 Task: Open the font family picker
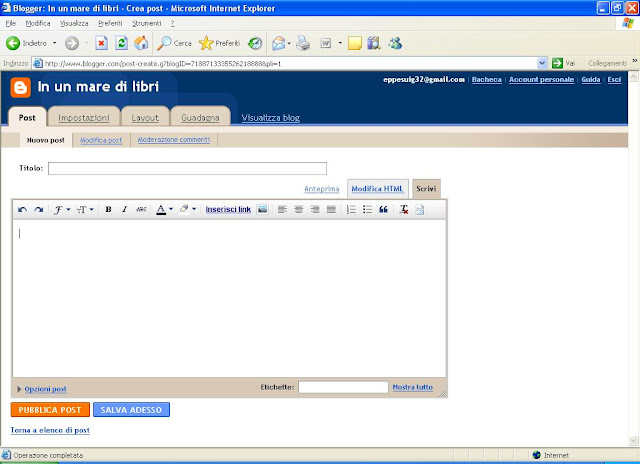pos(62,210)
